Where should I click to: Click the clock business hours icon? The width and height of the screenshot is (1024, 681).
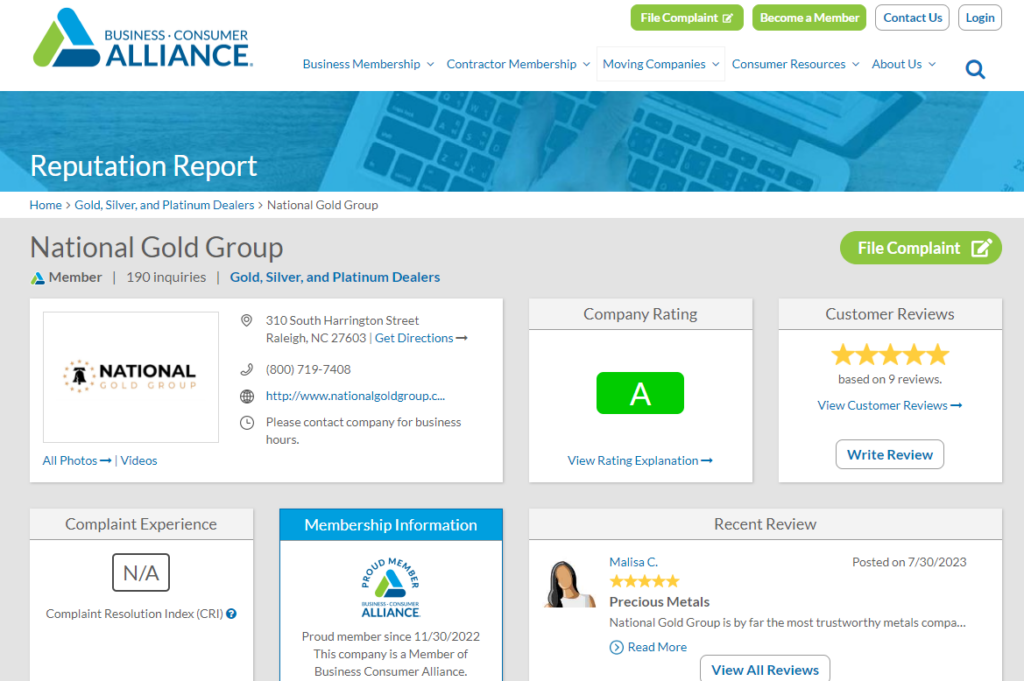click(x=247, y=422)
